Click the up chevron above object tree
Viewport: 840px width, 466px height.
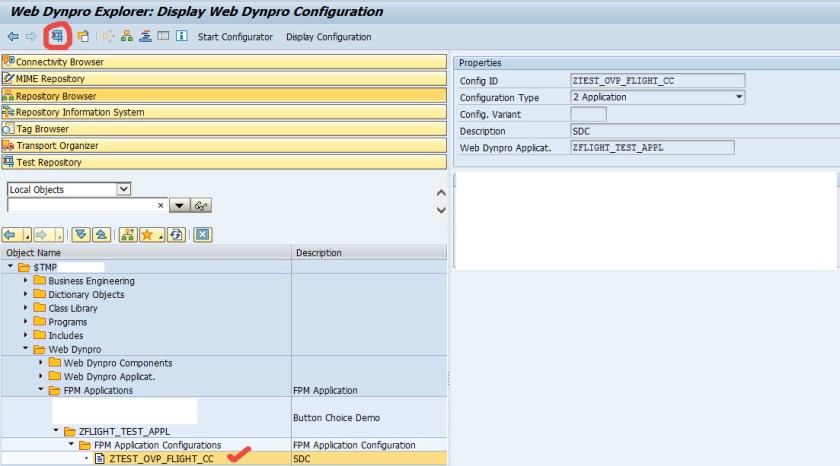pyautogui.click(x=441, y=193)
